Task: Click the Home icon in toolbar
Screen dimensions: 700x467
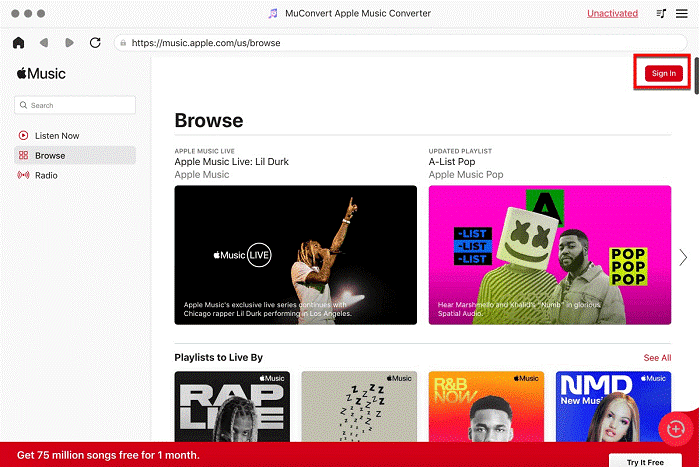Action: click(18, 43)
